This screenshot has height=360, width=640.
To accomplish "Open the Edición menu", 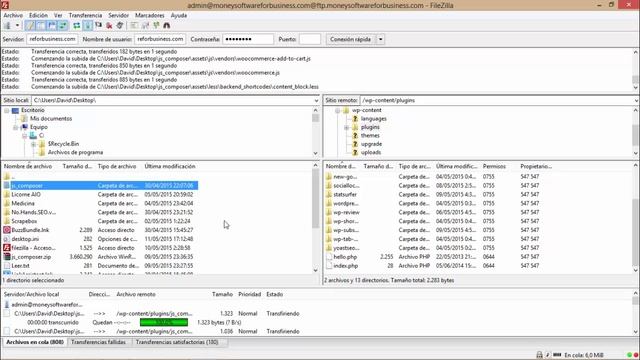I will click(38, 15).
